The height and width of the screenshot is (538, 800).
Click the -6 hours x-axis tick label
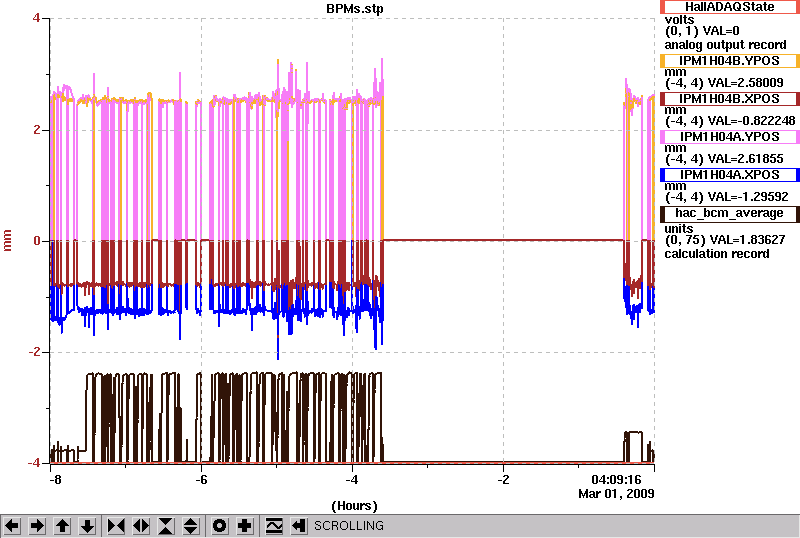pyautogui.click(x=202, y=480)
